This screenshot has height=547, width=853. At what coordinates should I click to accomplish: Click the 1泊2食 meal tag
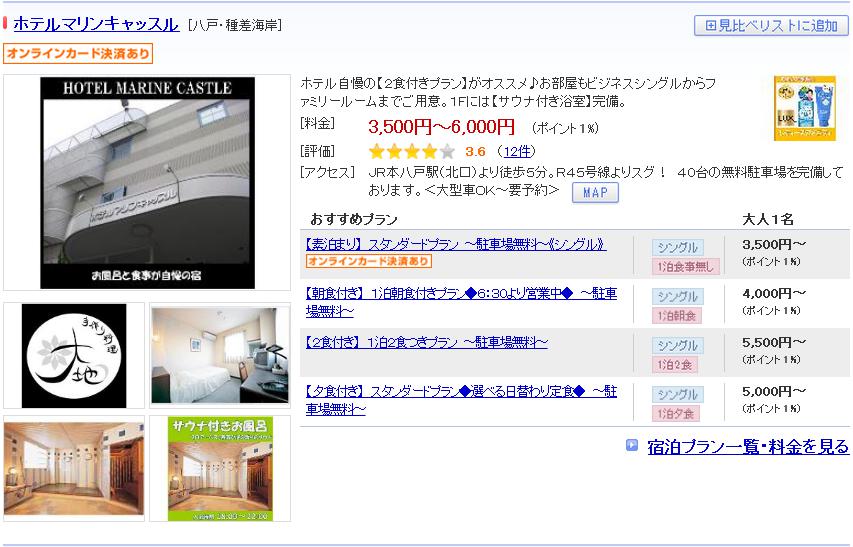(675, 364)
